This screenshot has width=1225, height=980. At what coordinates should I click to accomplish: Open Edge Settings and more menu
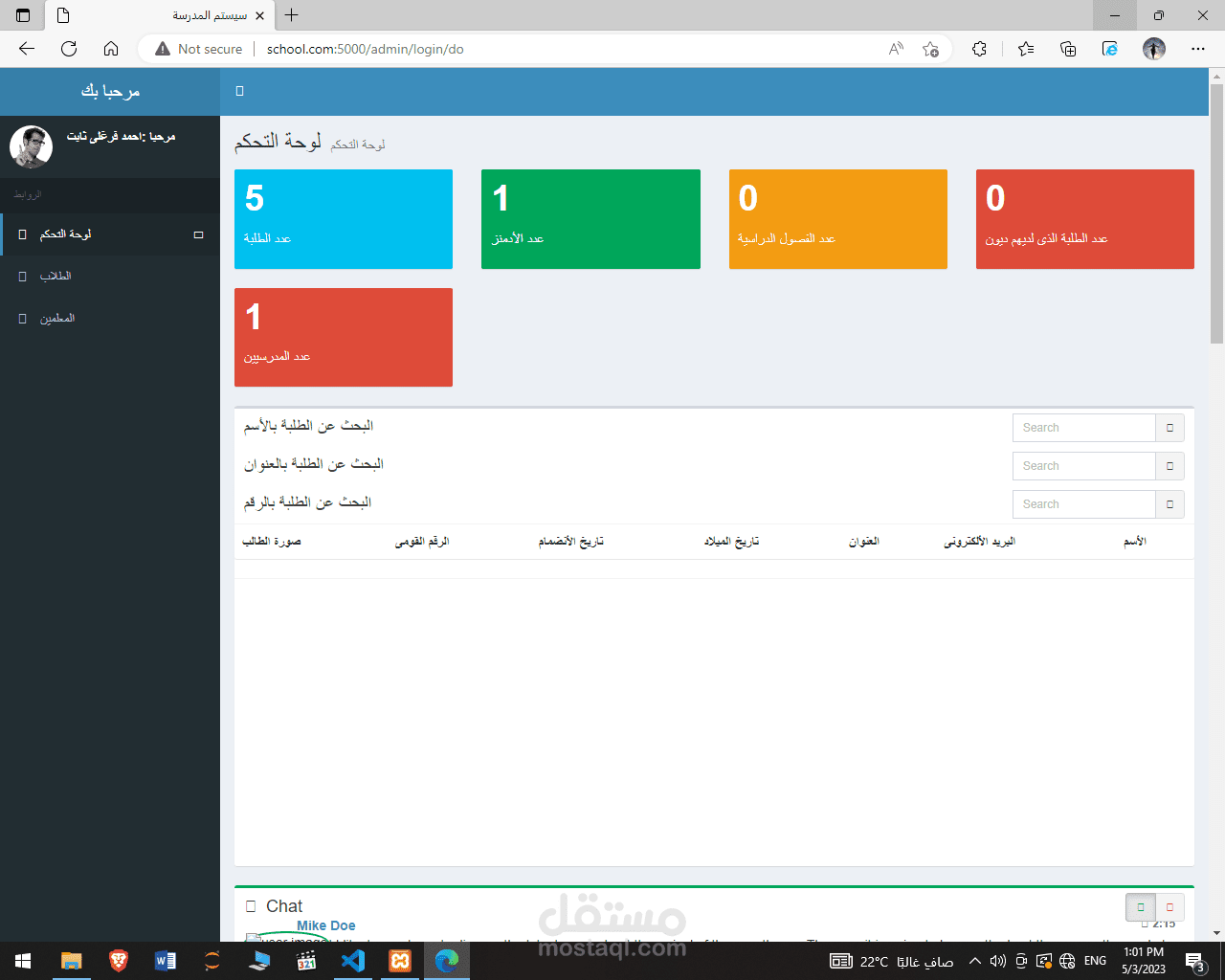tap(1198, 49)
